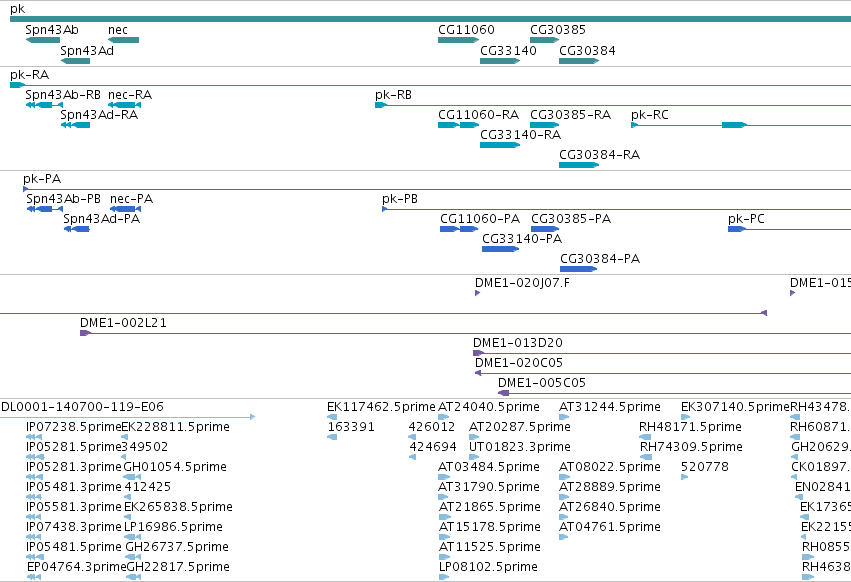Viewport: 851px width, 582px height.
Task: Click the CG33140 gene label
Action: coord(508,50)
